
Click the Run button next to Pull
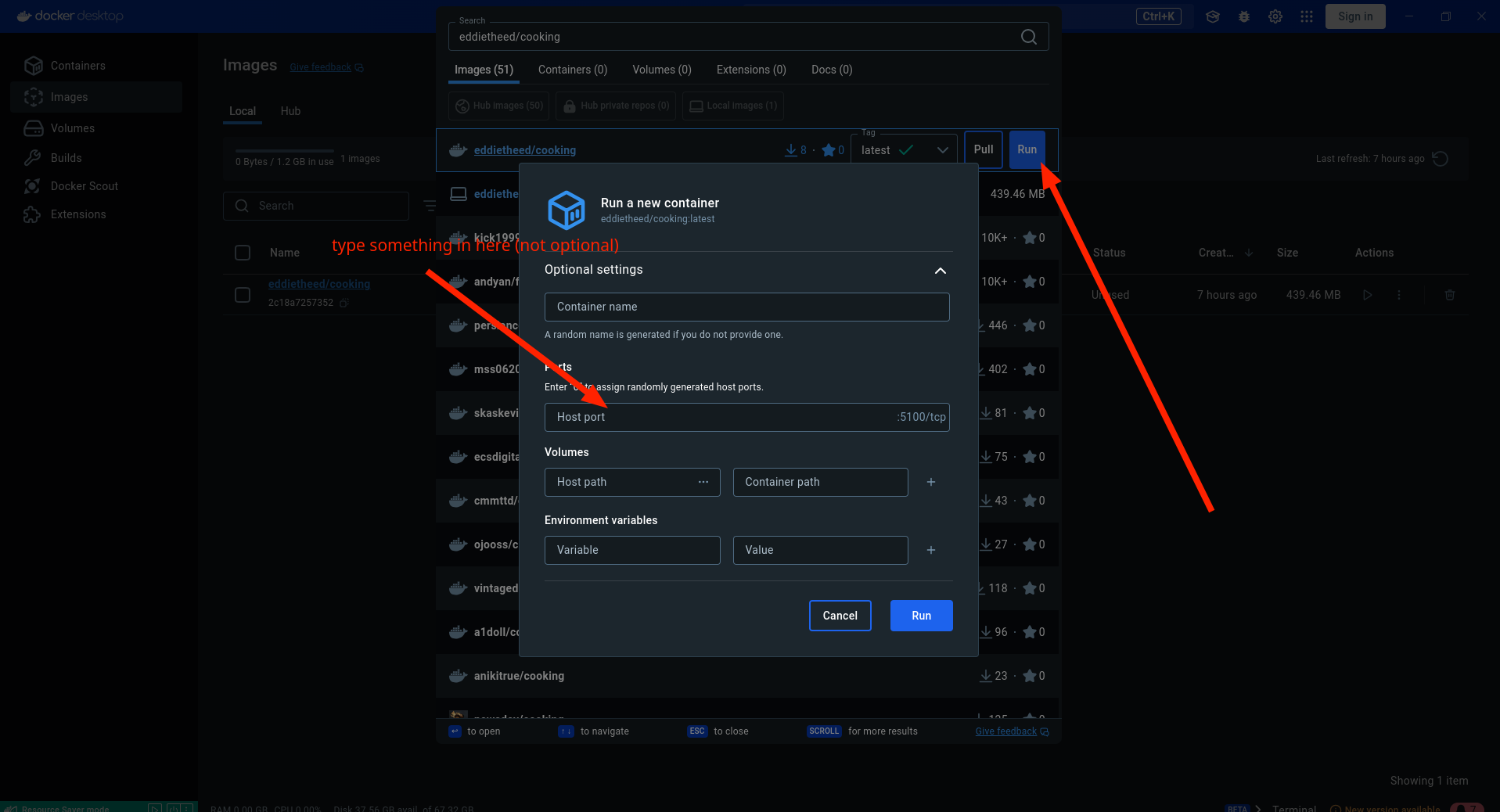[x=1027, y=149]
